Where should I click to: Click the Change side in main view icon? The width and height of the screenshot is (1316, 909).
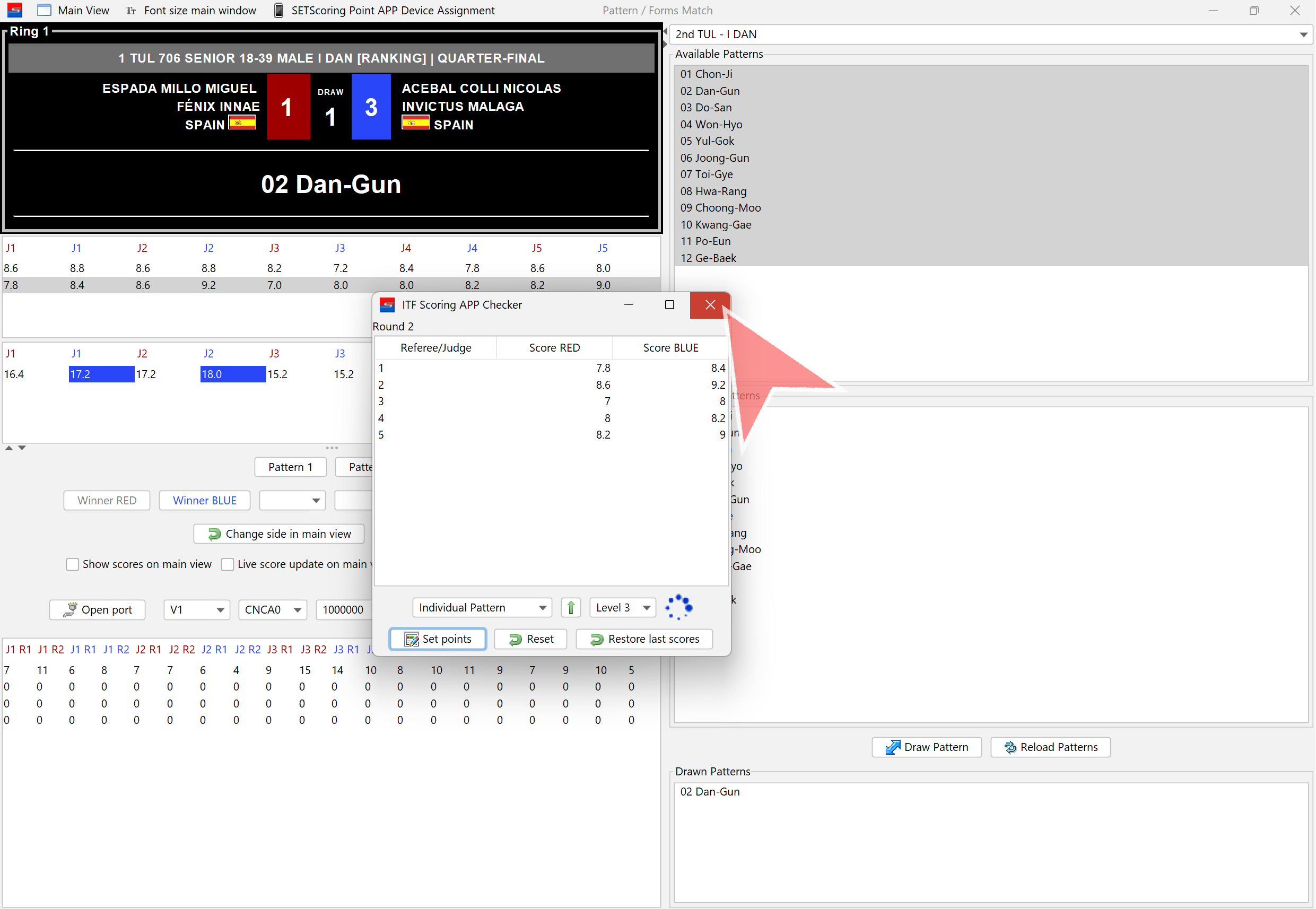[x=214, y=534]
